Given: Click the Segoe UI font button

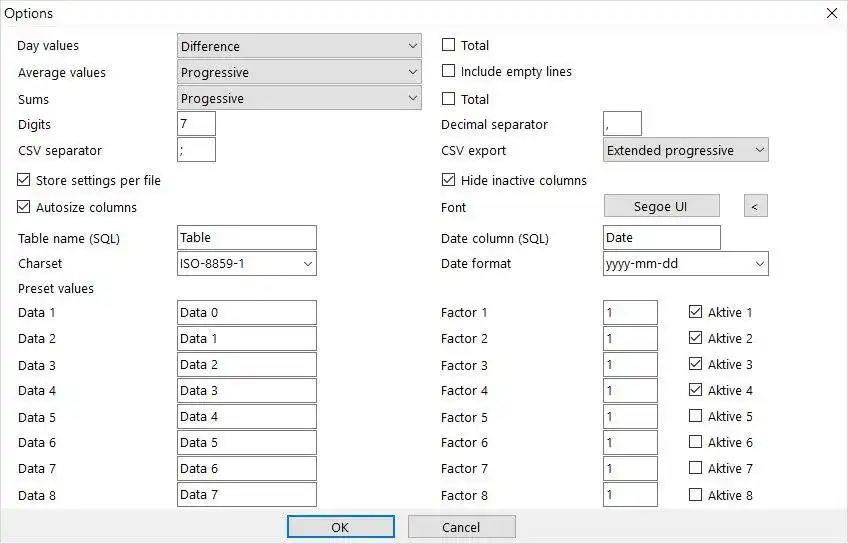Looking at the screenshot, I should coord(661,206).
